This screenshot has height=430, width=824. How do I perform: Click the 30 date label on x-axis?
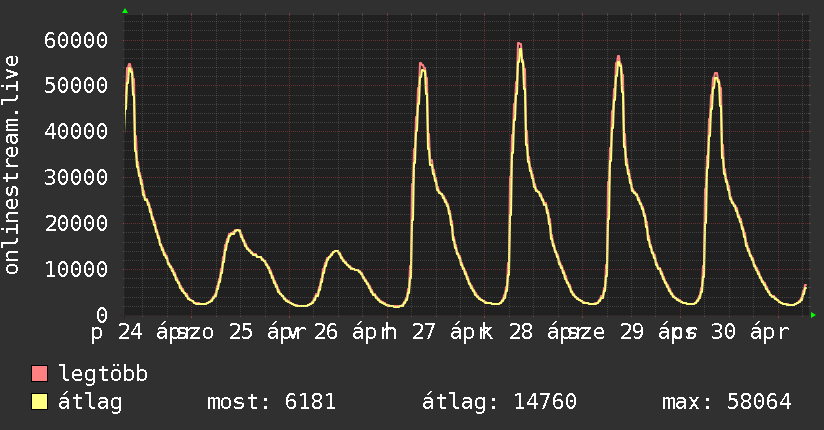(723, 332)
